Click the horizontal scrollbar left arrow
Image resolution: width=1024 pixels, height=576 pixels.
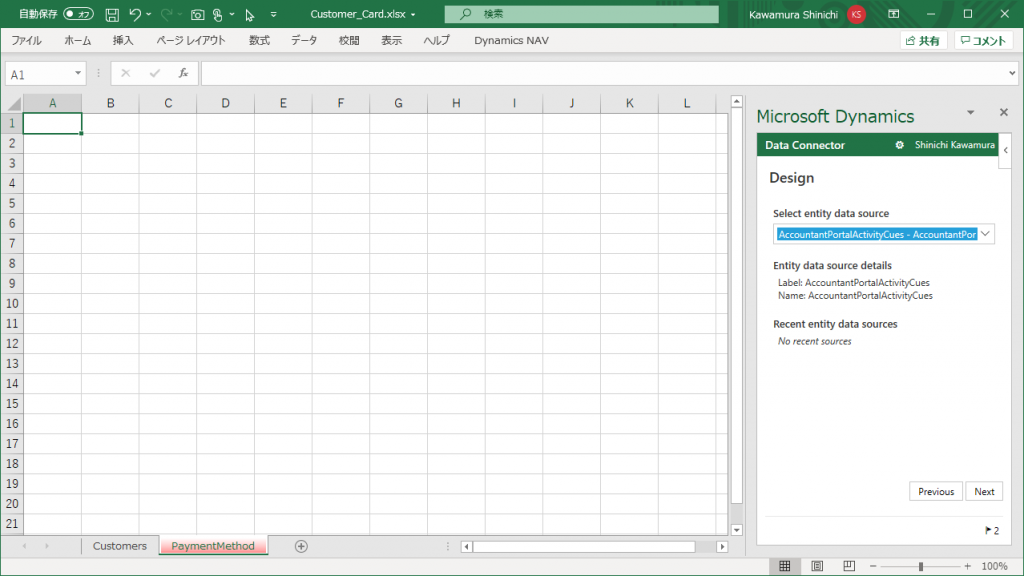466,547
